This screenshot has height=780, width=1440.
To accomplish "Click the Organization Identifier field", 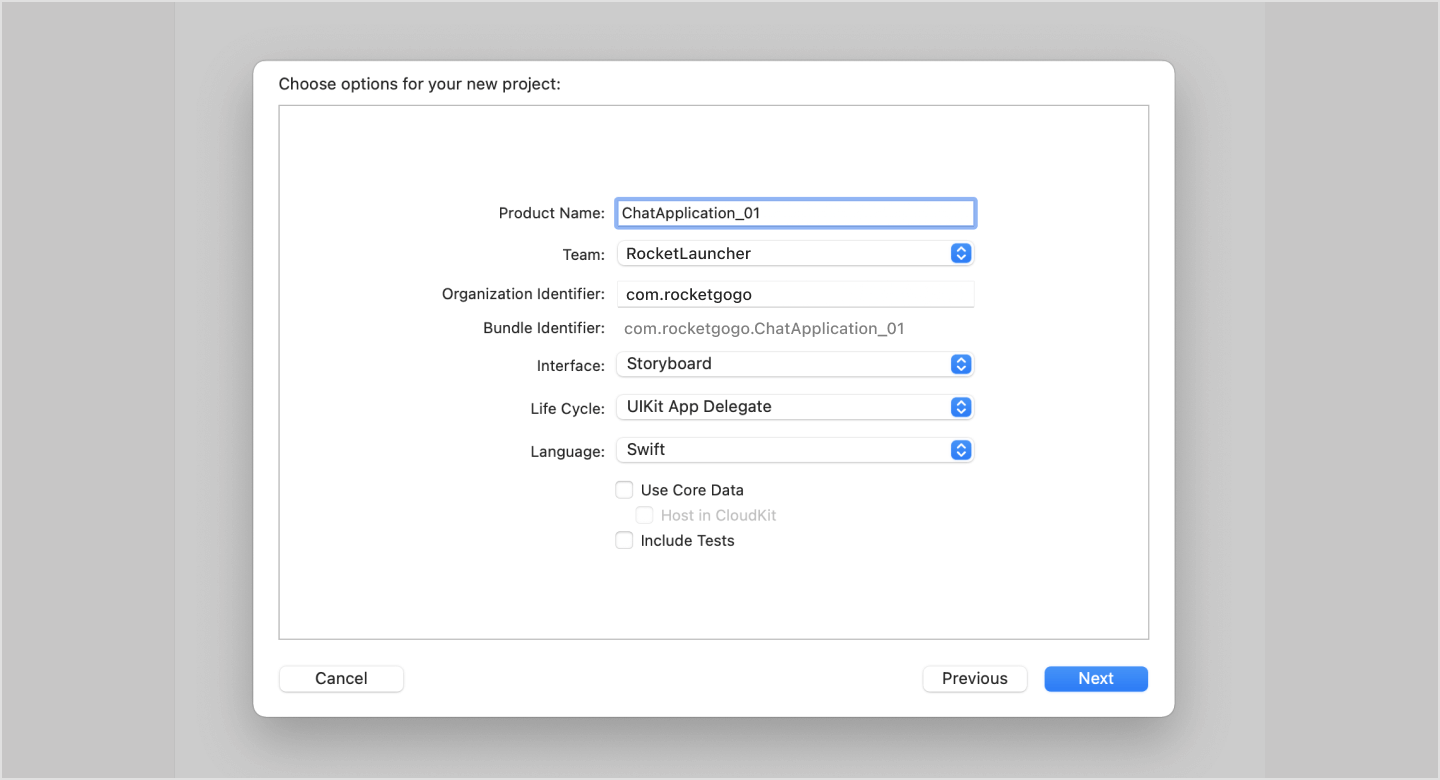I will [x=795, y=293].
